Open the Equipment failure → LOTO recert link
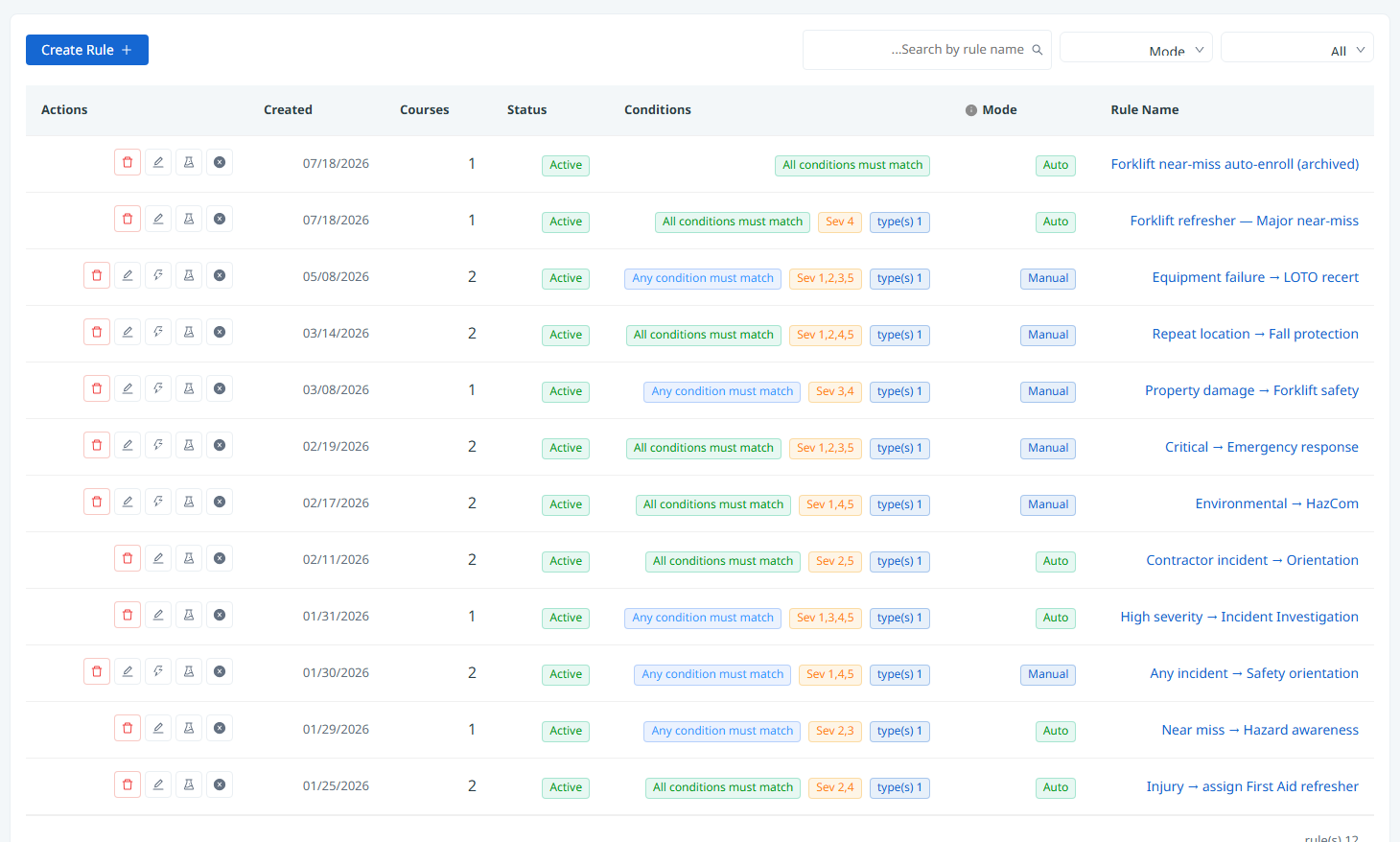 pos(1255,277)
